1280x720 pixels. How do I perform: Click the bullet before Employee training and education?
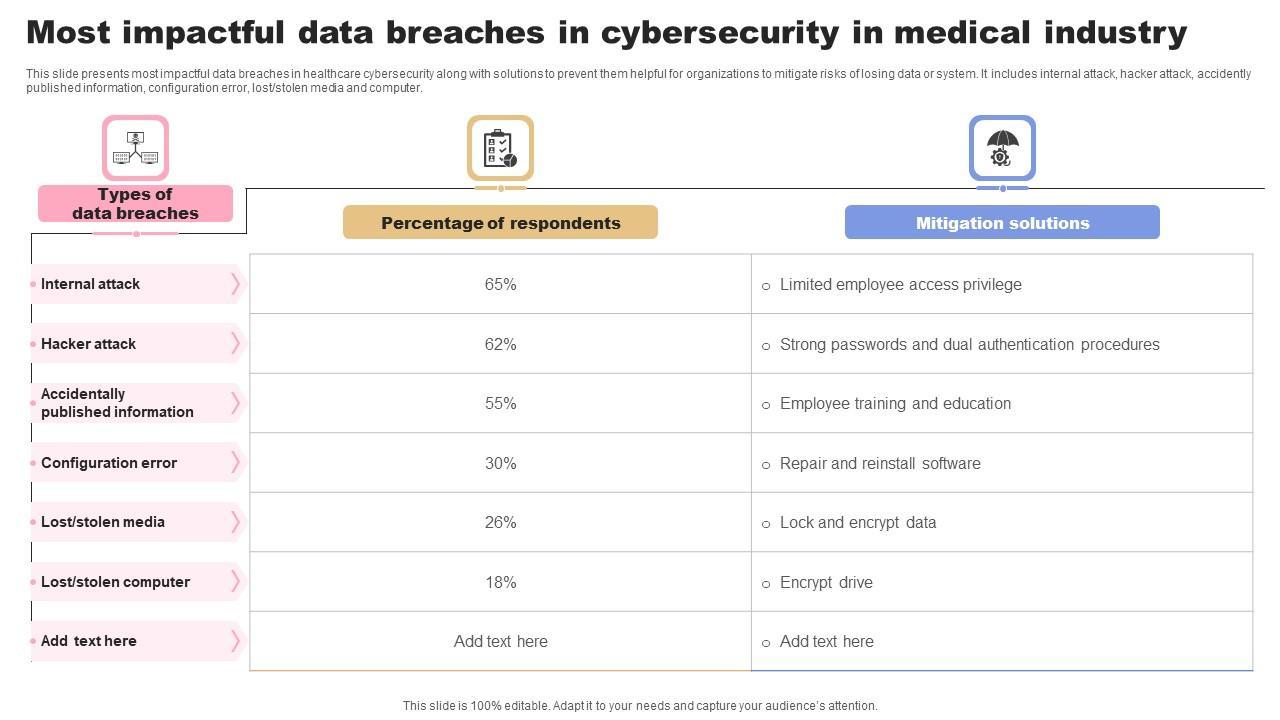(766, 405)
